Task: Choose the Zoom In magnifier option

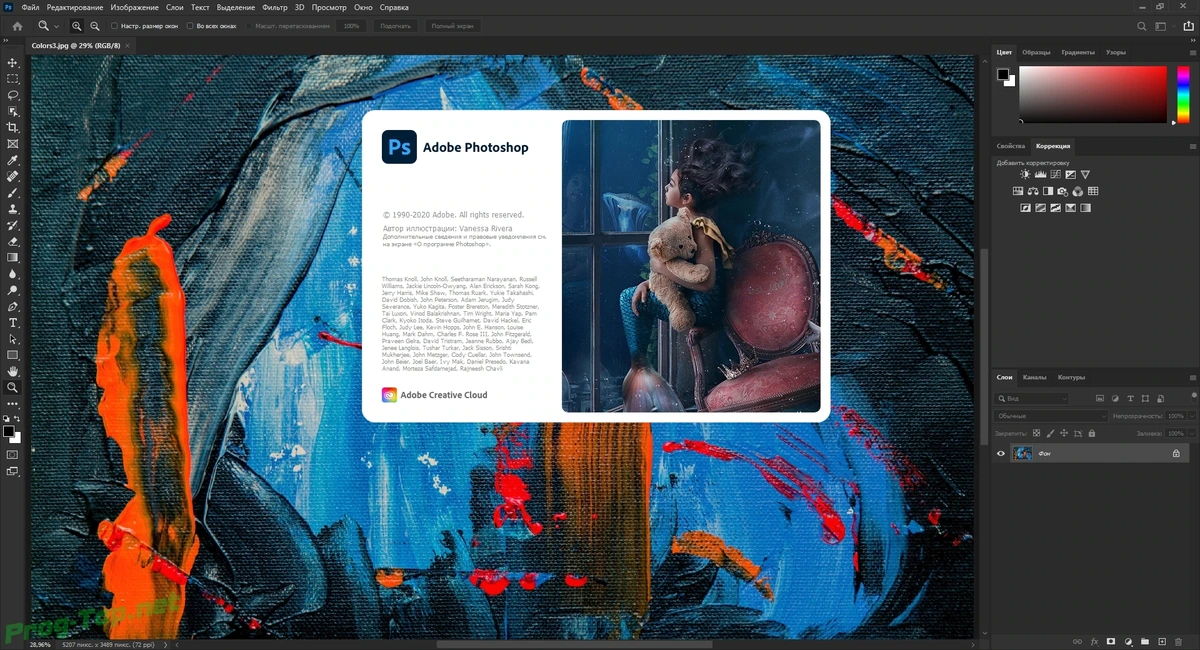Action: tap(77, 26)
